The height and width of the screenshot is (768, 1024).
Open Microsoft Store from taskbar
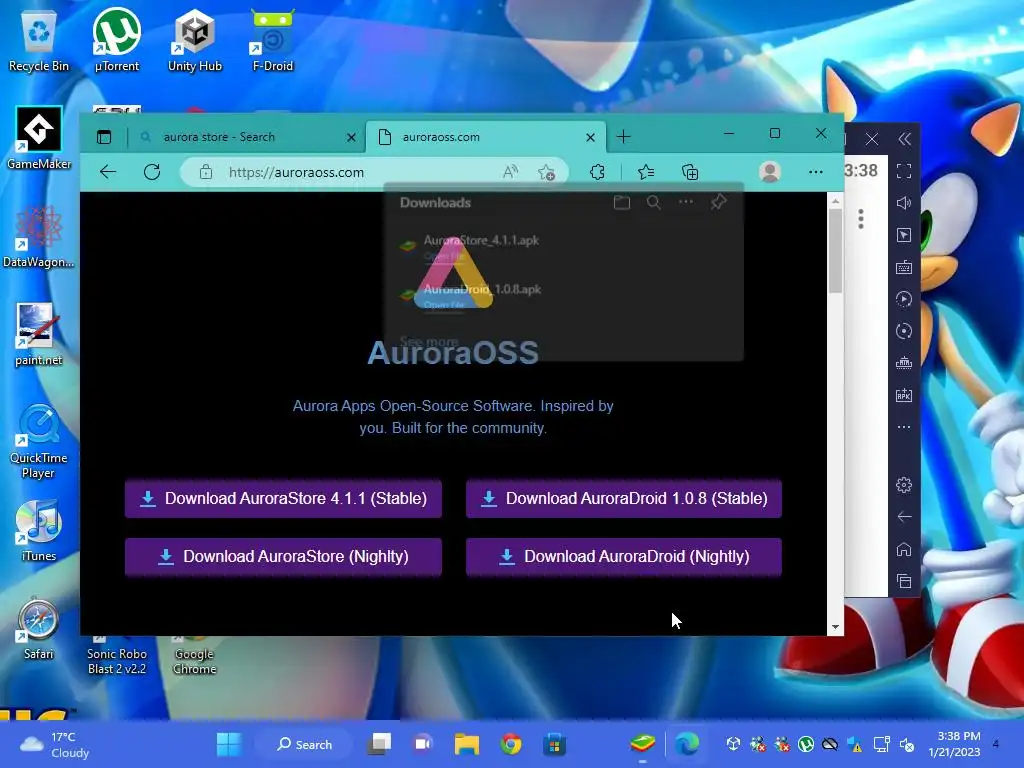554,744
